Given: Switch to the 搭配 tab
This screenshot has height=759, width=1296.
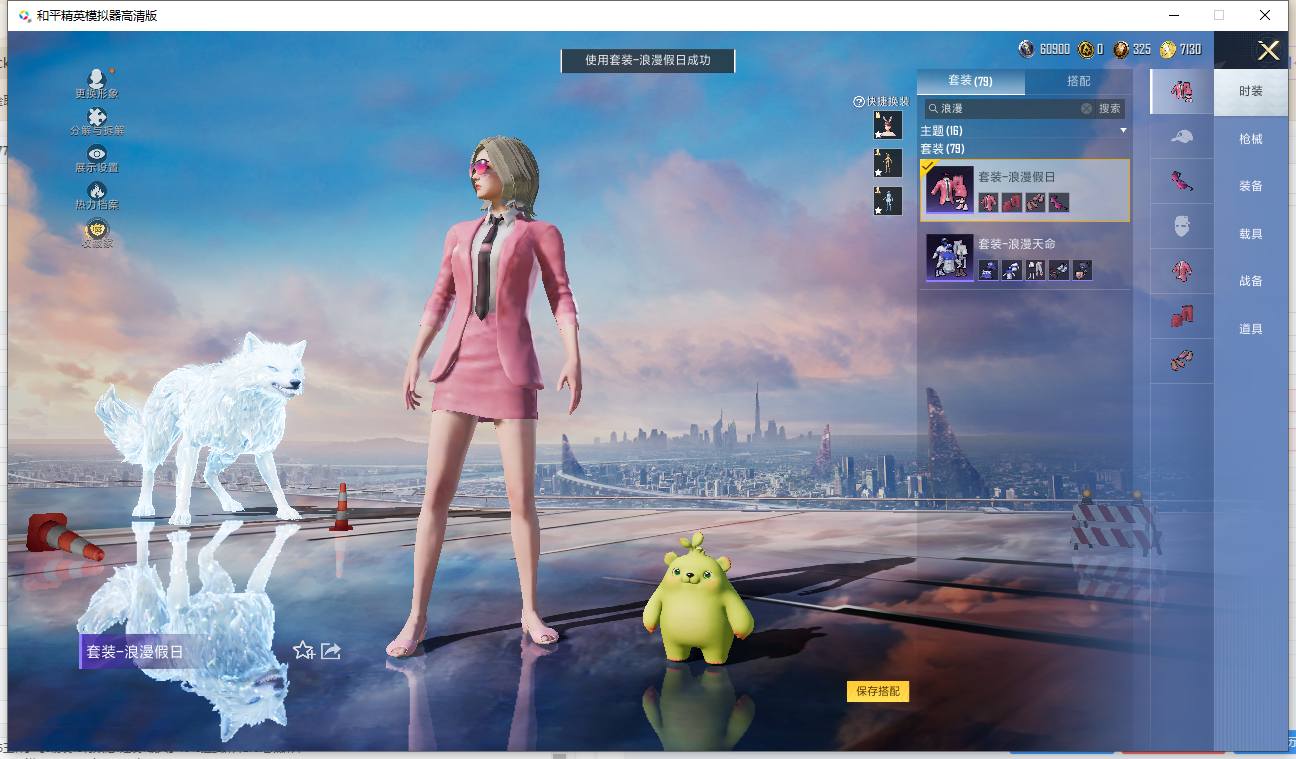Looking at the screenshot, I should pyautogui.click(x=1079, y=81).
